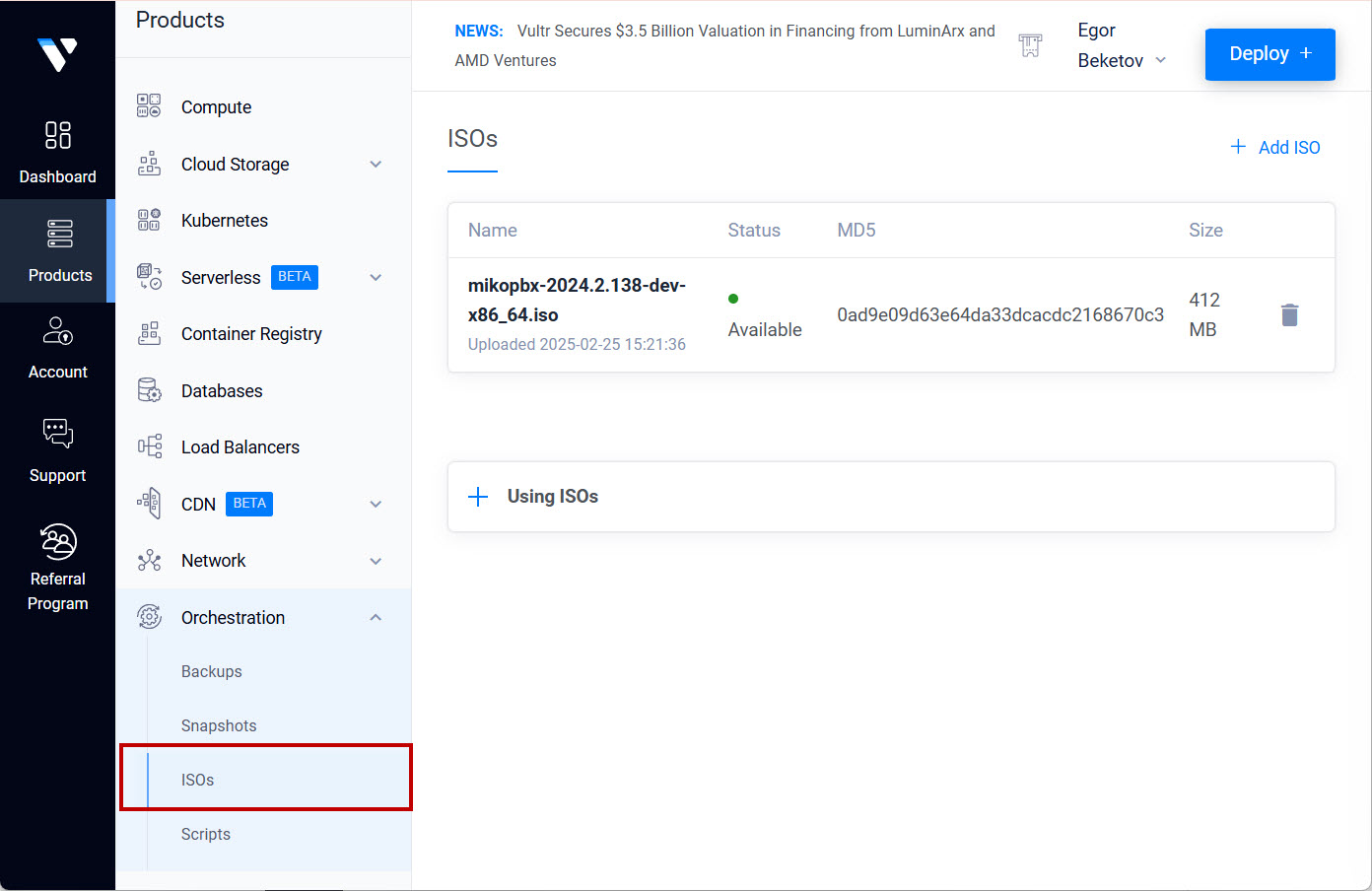Expand the Using ISOs section
Screen dimensions: 1372x891
pyautogui.click(x=478, y=497)
